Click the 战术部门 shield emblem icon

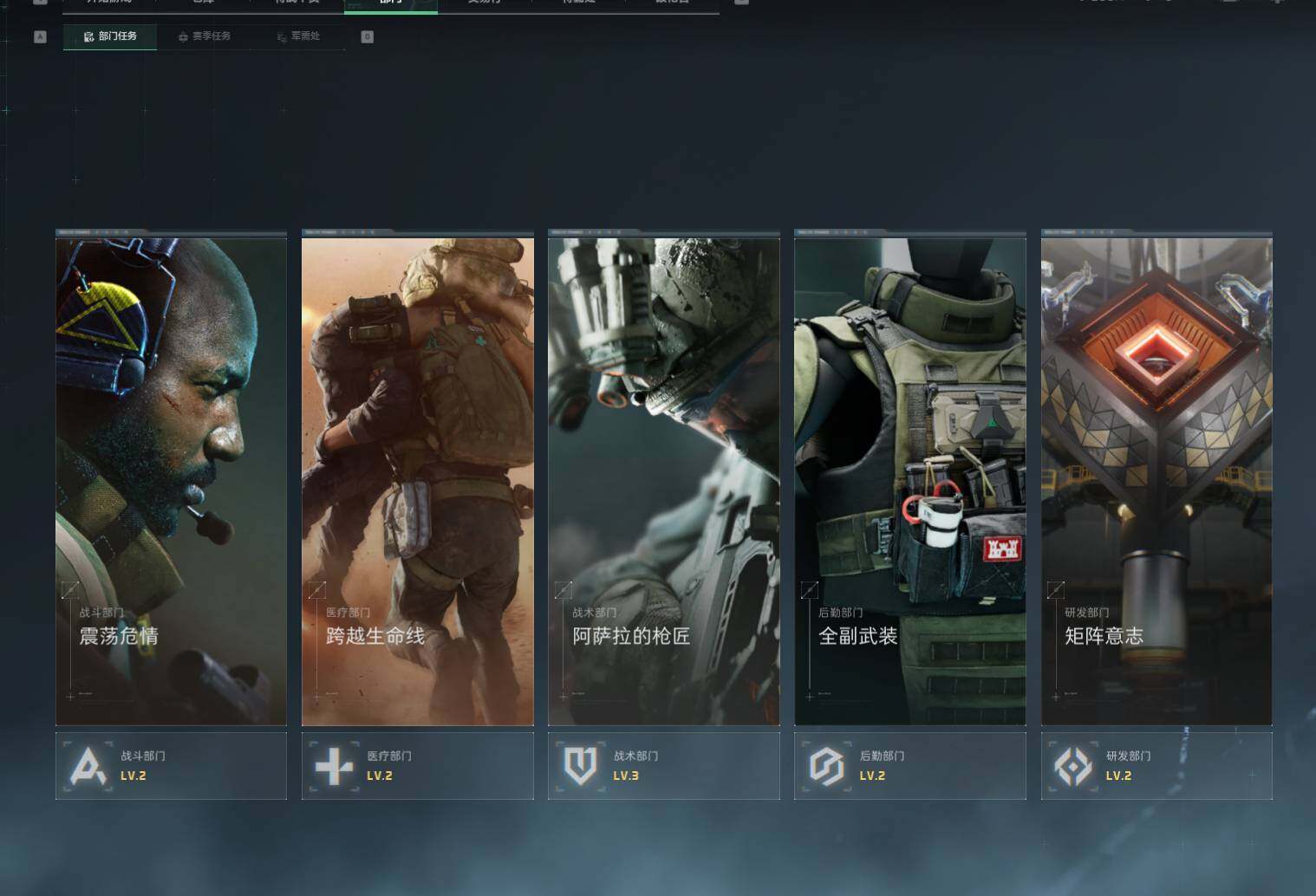click(581, 766)
